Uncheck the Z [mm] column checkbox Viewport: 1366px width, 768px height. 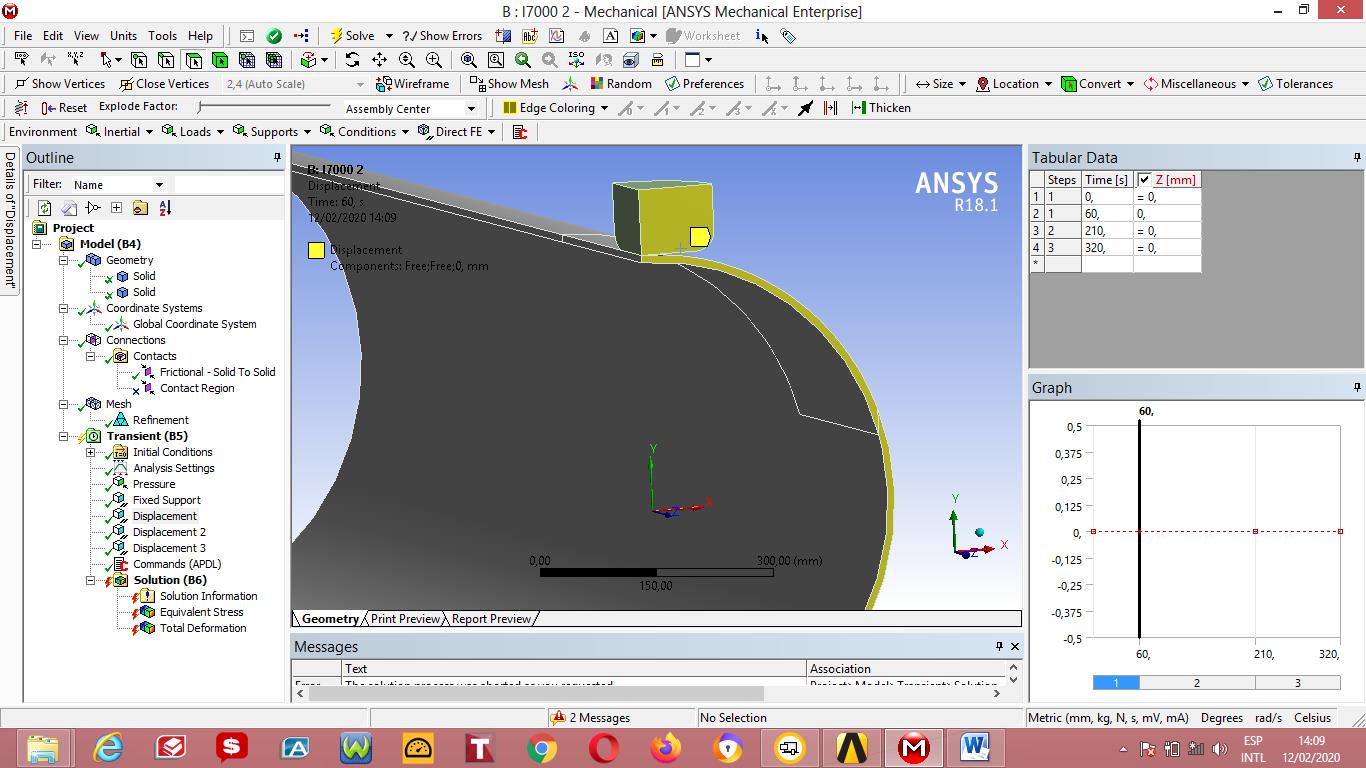(x=1144, y=180)
